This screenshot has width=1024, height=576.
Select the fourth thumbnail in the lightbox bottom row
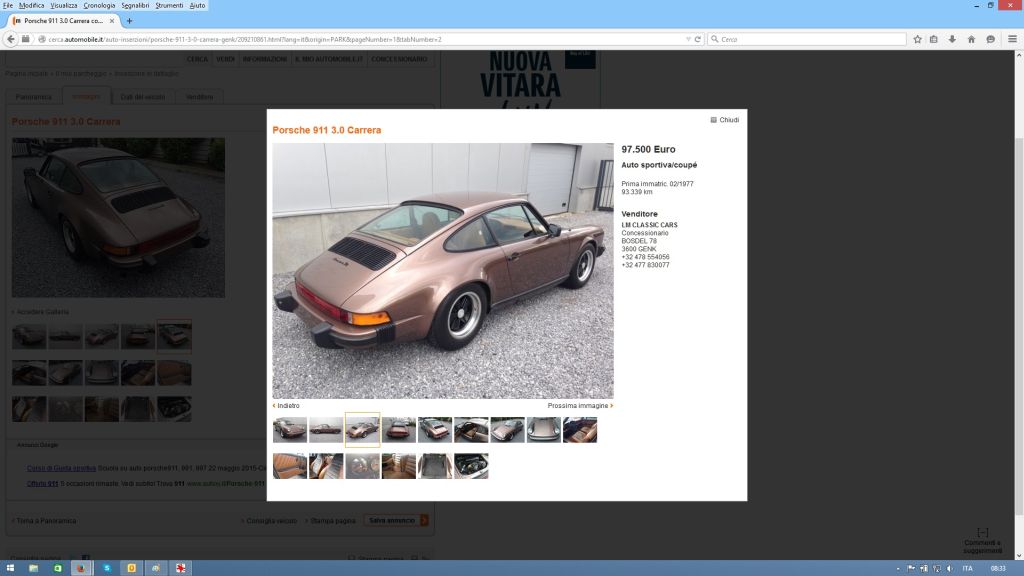(398, 466)
